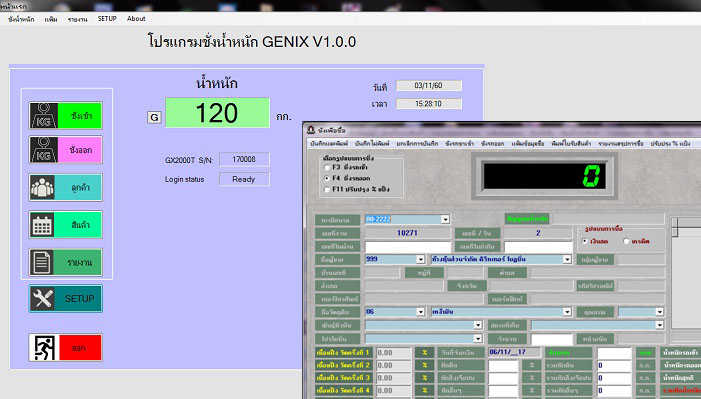The height and width of the screenshot is (399, 701).
Task: Click the 0.00 field for starch measurement 1
Action: (x=393, y=353)
